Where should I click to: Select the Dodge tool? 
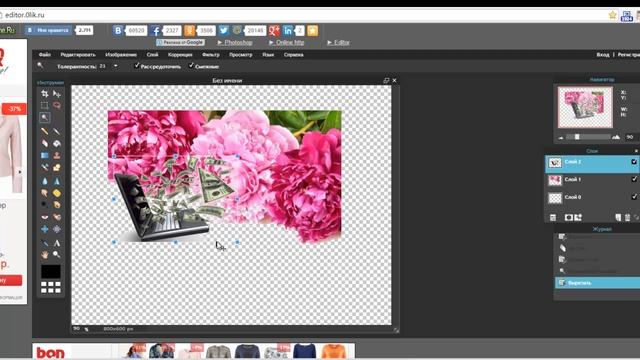click(x=45, y=205)
